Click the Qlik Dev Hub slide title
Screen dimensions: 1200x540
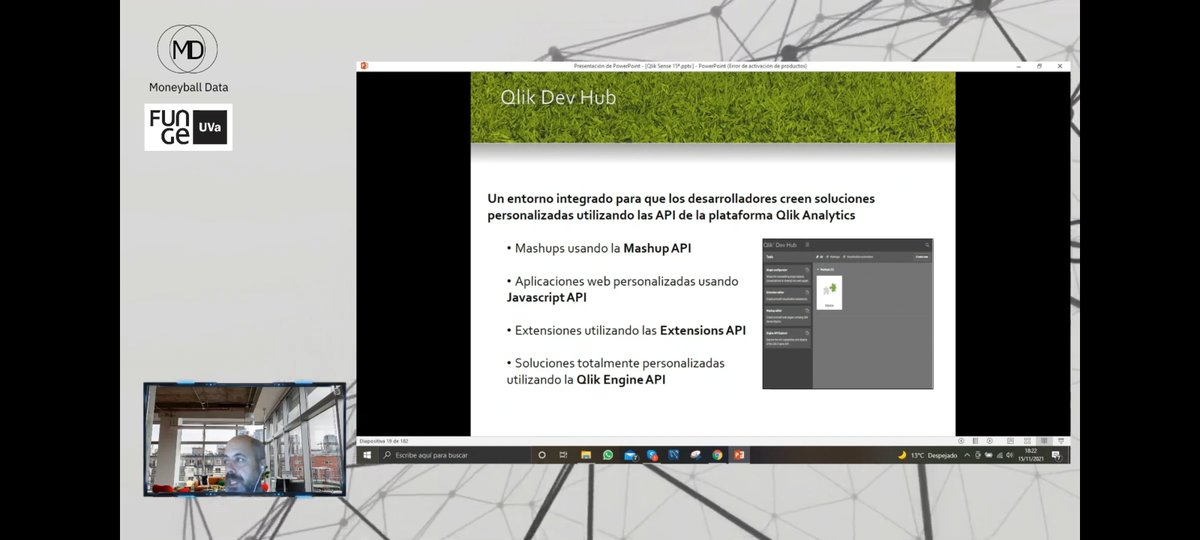click(x=558, y=97)
